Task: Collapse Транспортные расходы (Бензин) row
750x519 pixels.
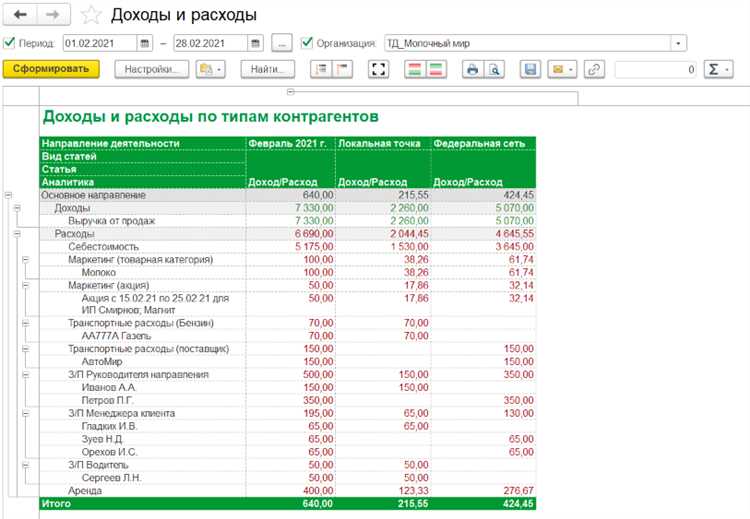Action: [26, 323]
